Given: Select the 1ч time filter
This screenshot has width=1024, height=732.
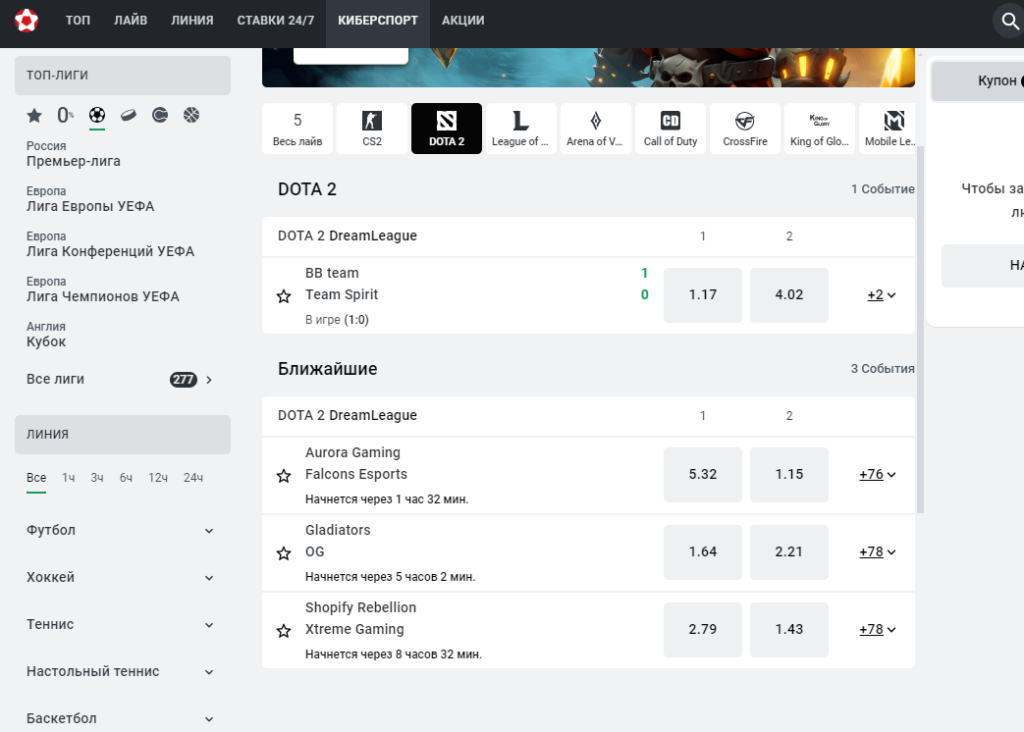Looking at the screenshot, I should click(x=69, y=478).
